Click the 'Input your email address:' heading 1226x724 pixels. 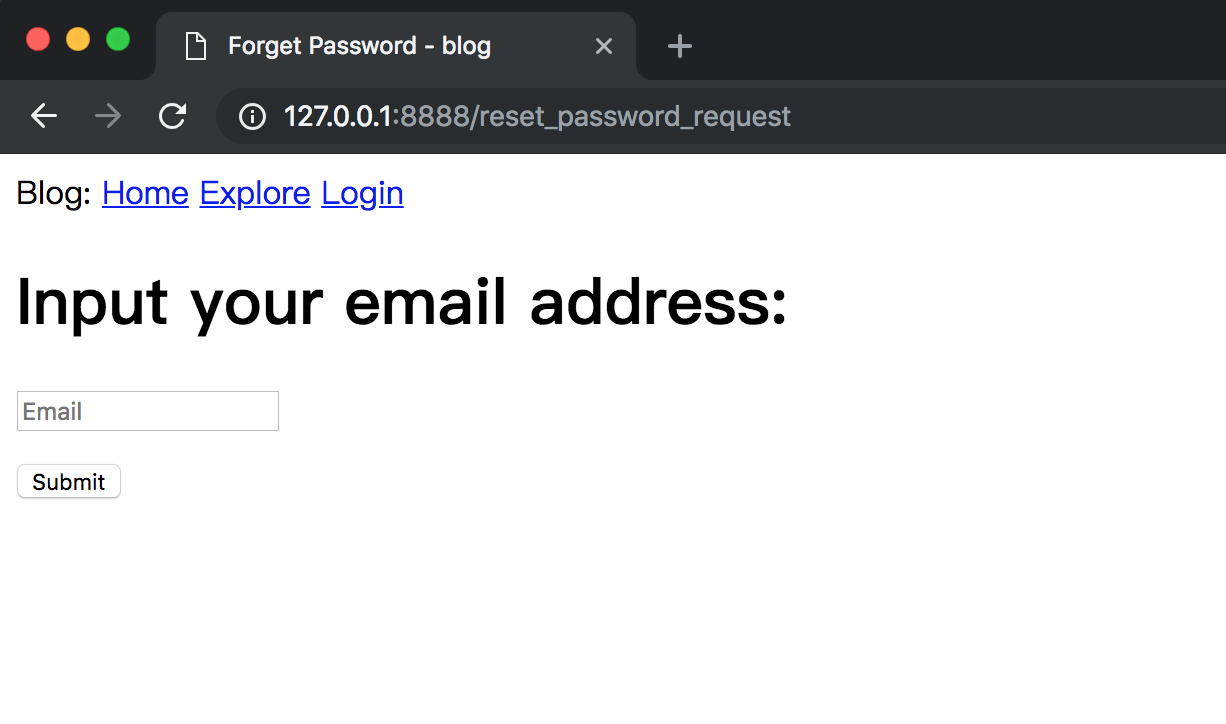click(402, 301)
